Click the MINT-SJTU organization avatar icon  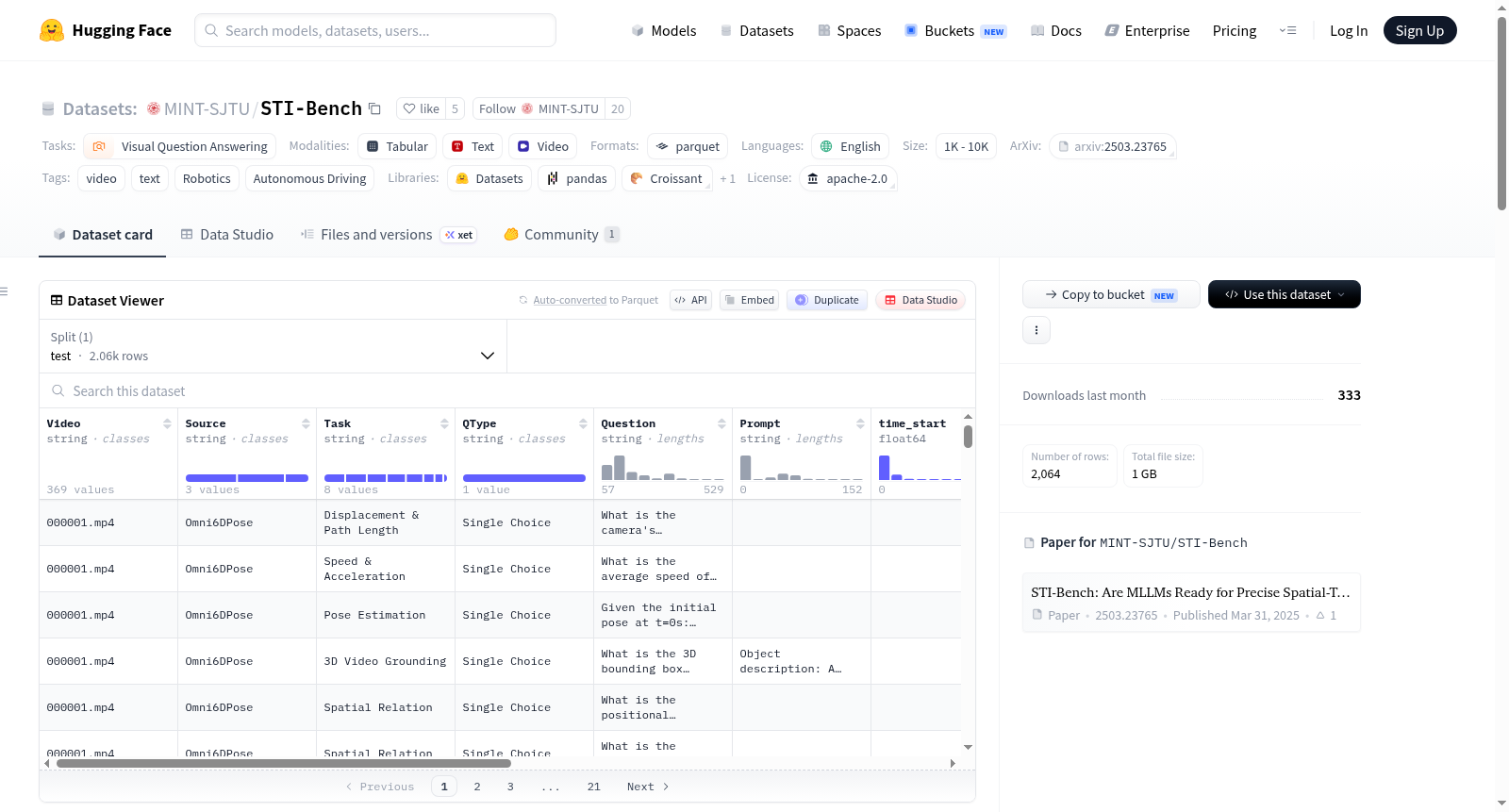pos(154,108)
